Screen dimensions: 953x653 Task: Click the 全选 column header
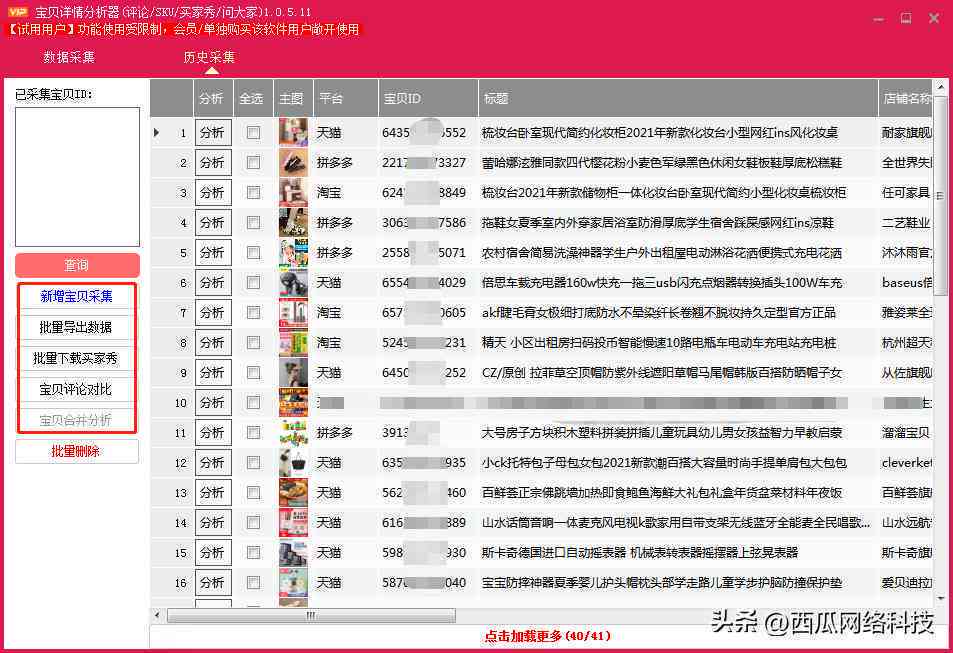253,98
